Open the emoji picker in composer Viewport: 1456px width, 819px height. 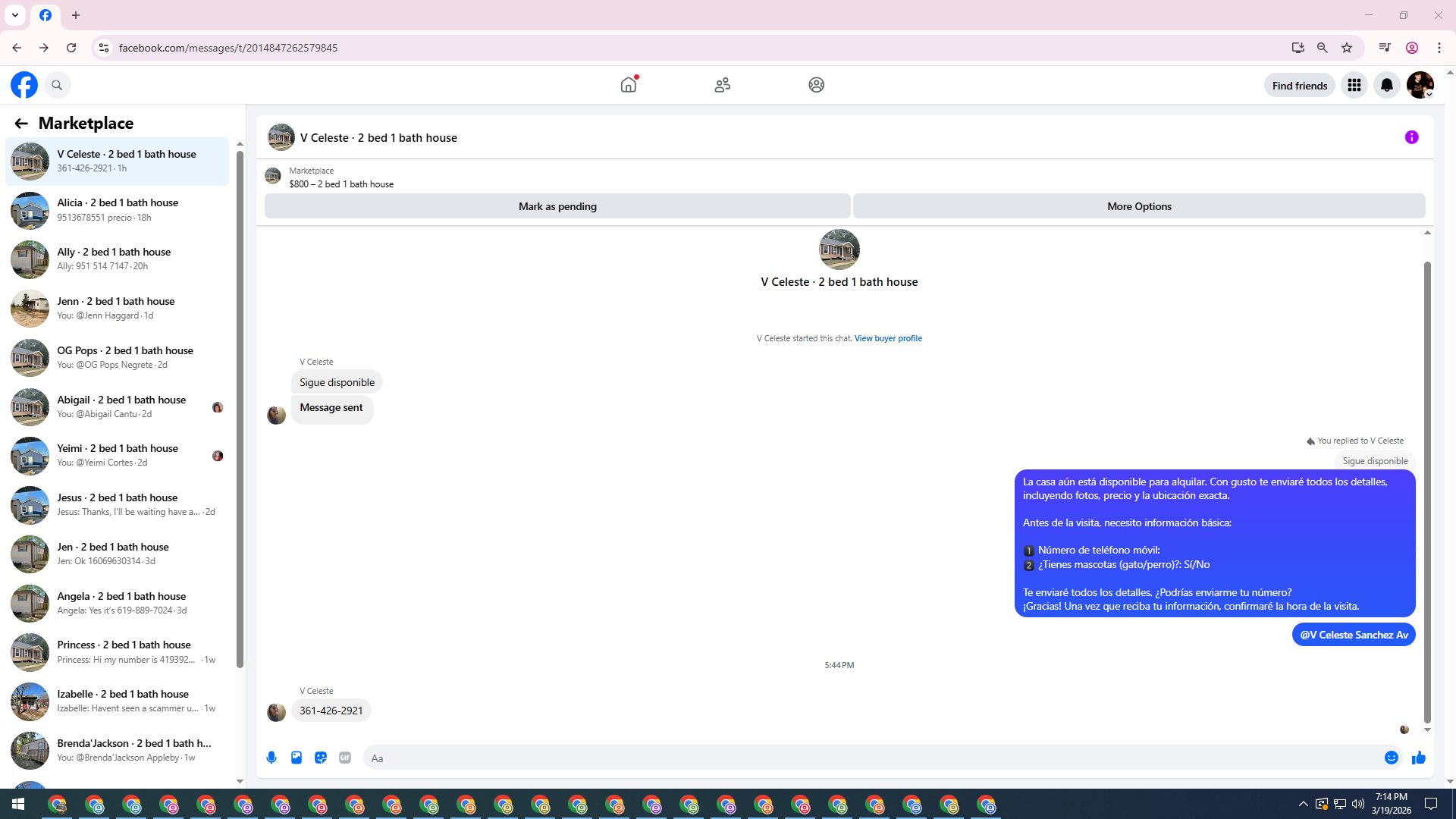coord(1391,758)
